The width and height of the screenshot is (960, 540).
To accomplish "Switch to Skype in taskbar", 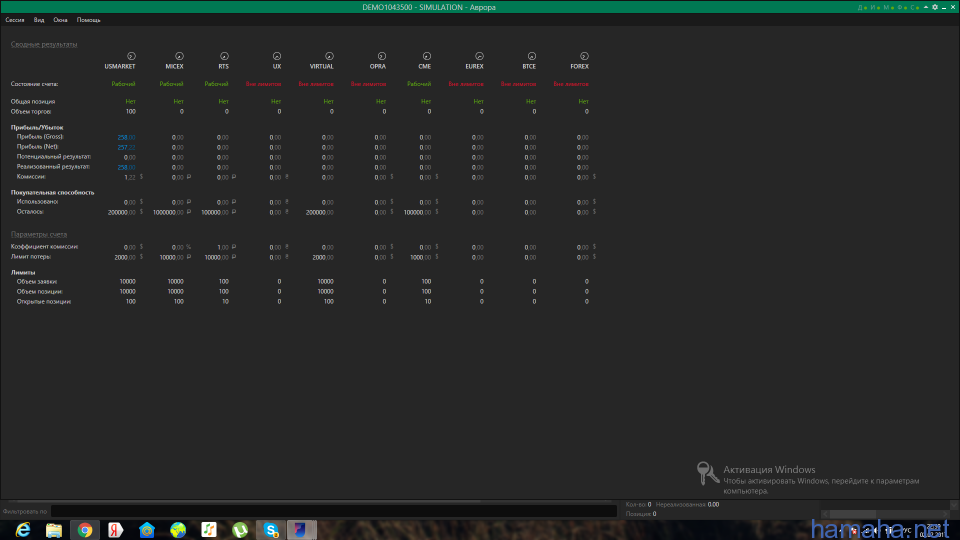I will (271, 530).
